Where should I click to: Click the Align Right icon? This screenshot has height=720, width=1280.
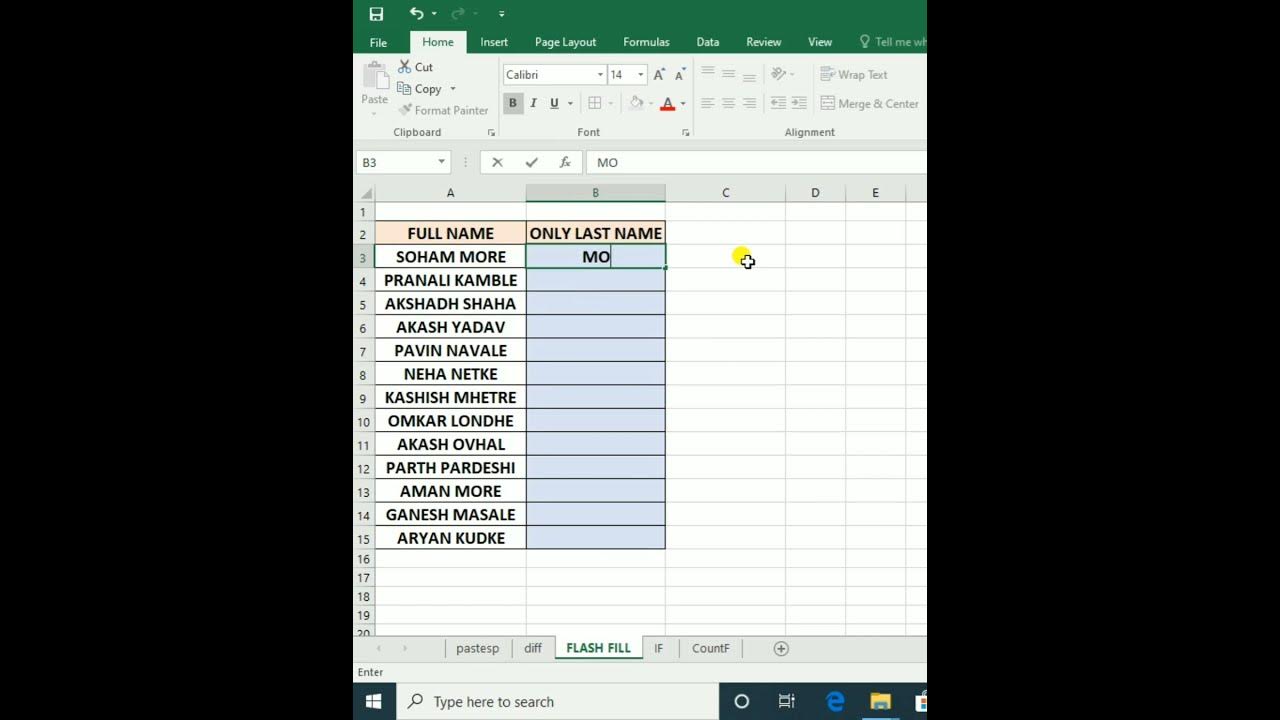pos(749,103)
